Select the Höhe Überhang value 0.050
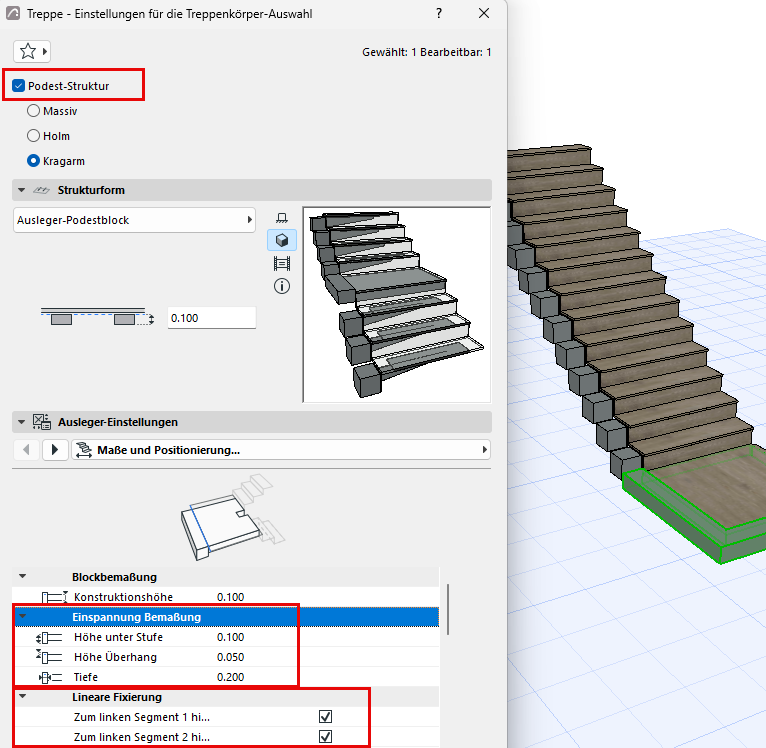 coord(231,657)
